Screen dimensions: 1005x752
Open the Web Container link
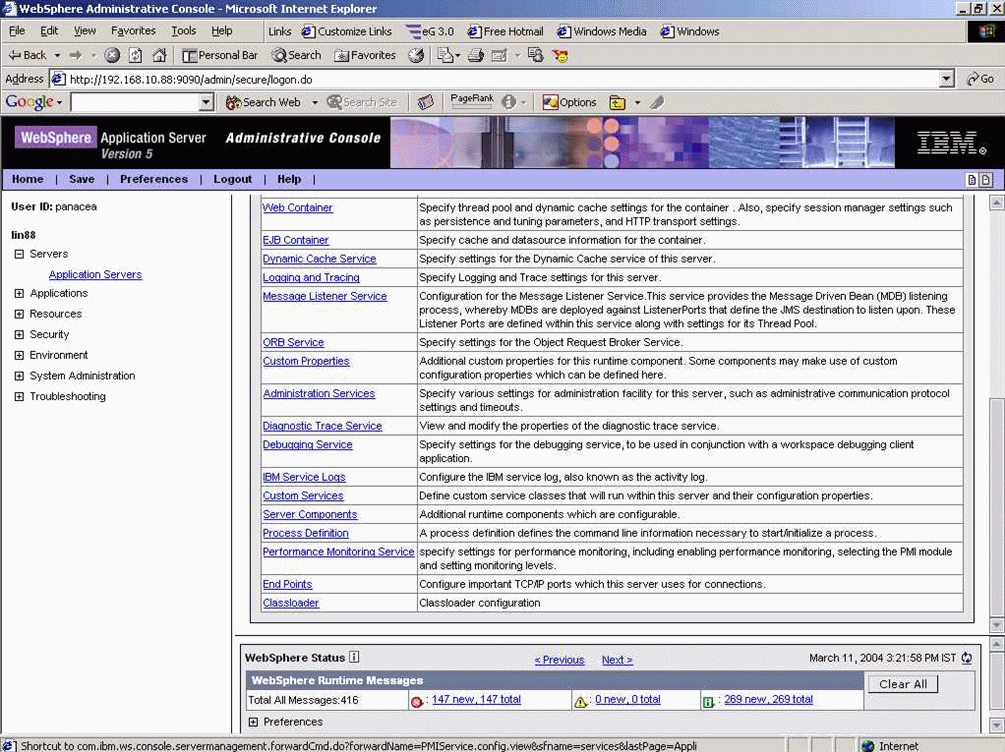coord(297,208)
